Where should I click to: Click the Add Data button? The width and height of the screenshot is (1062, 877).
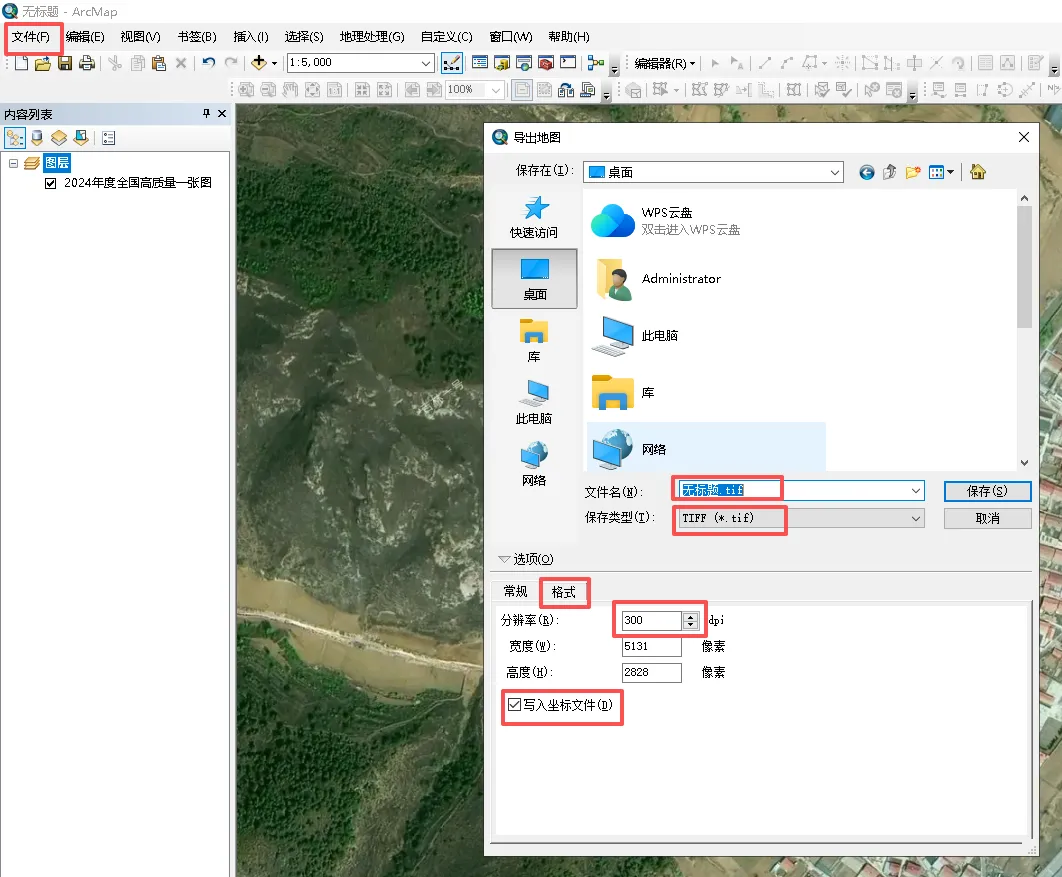pos(259,63)
